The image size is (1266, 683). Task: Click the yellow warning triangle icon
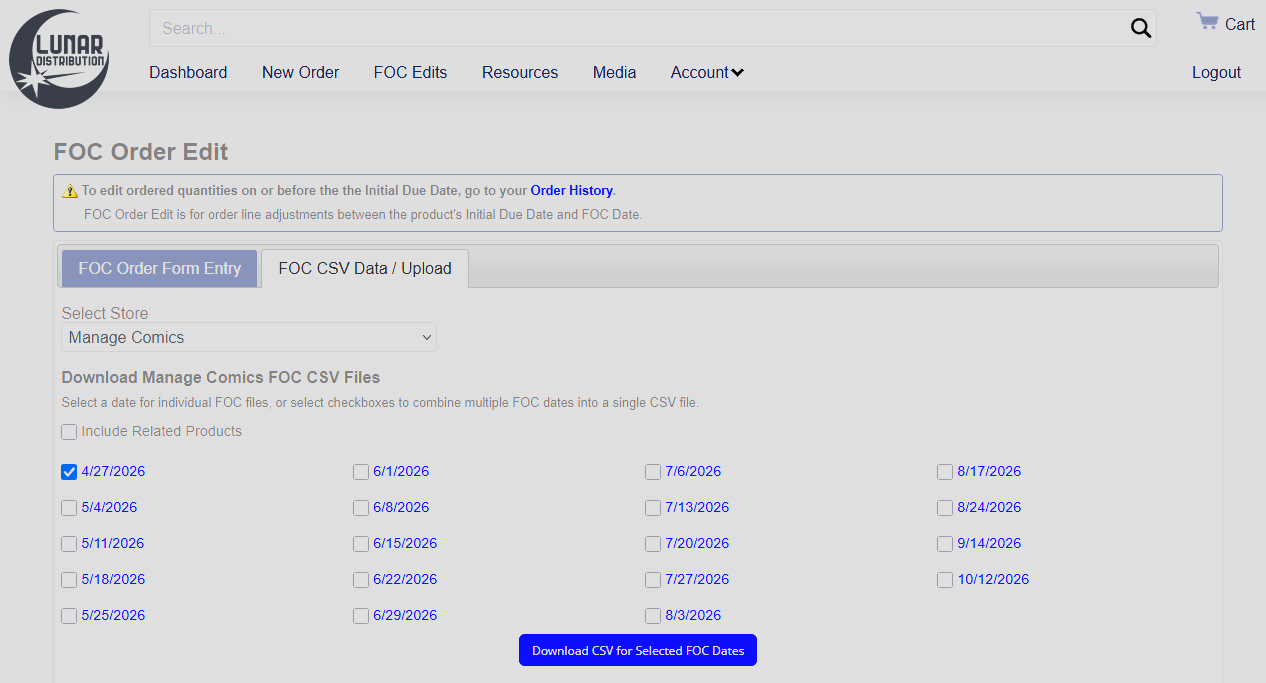pos(69,191)
